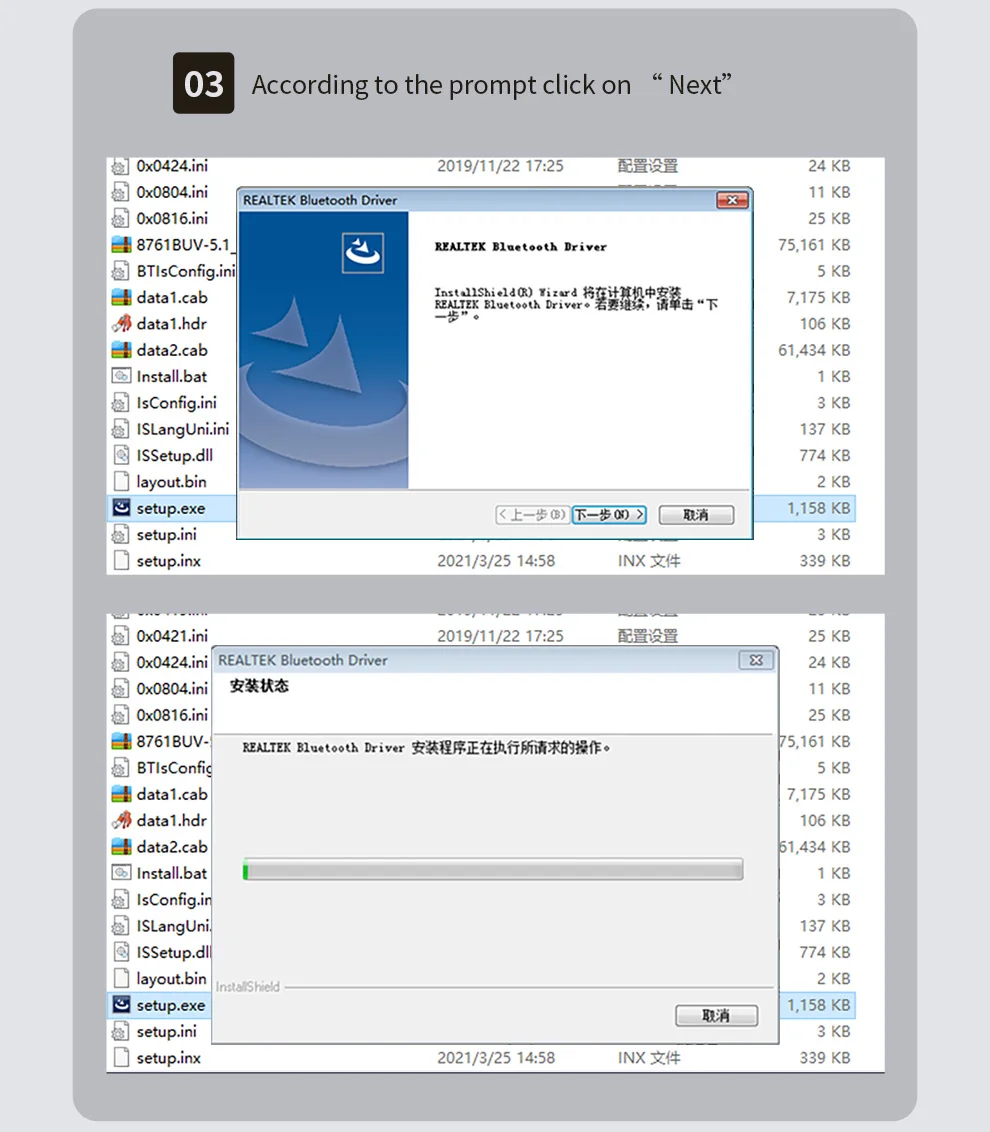Screen dimensions: 990x1132
Task: Click the setup.exe icon behind the welcome wizard
Action: (121, 508)
